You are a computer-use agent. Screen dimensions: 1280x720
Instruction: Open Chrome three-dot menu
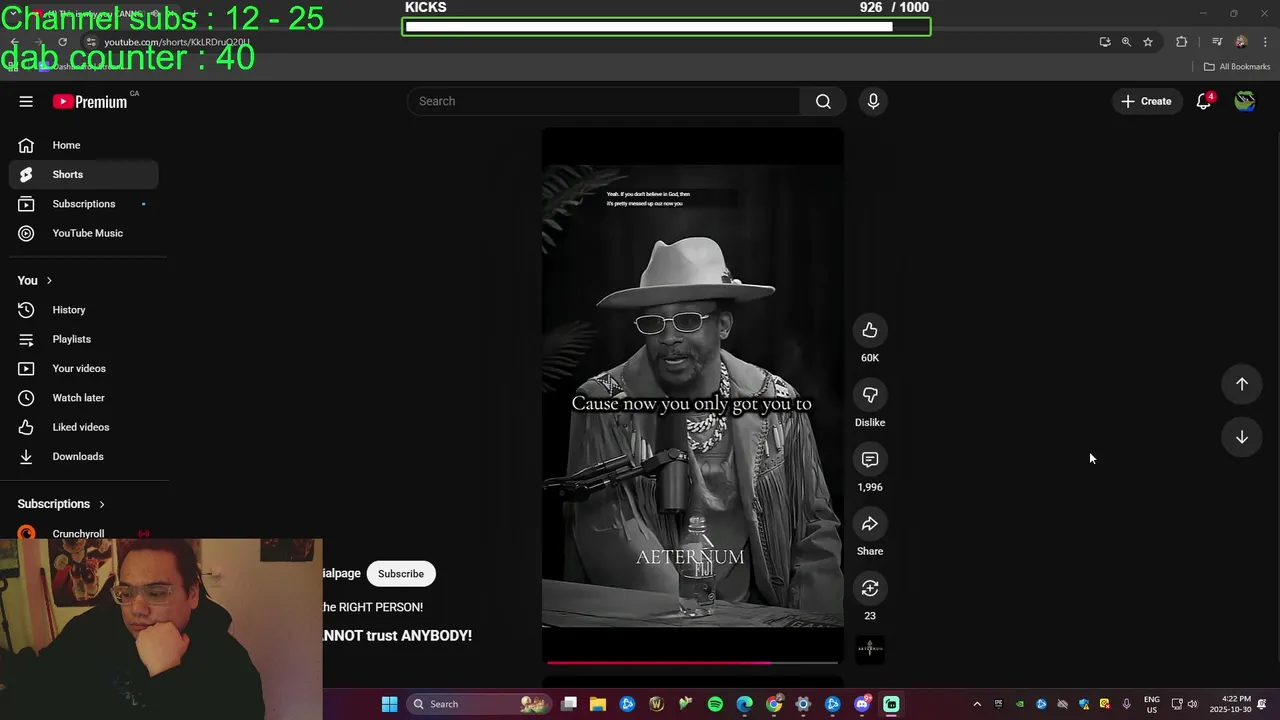tap(1265, 42)
